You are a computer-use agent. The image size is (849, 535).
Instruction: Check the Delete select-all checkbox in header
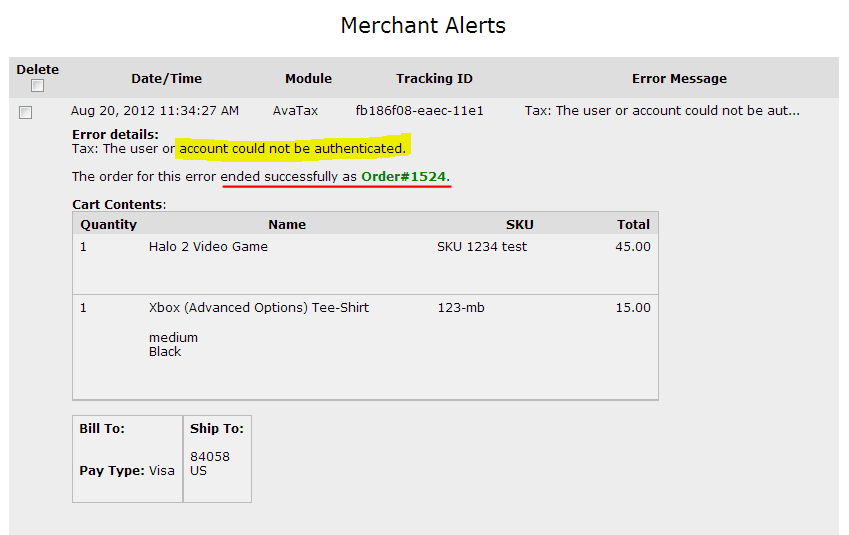click(x=37, y=86)
